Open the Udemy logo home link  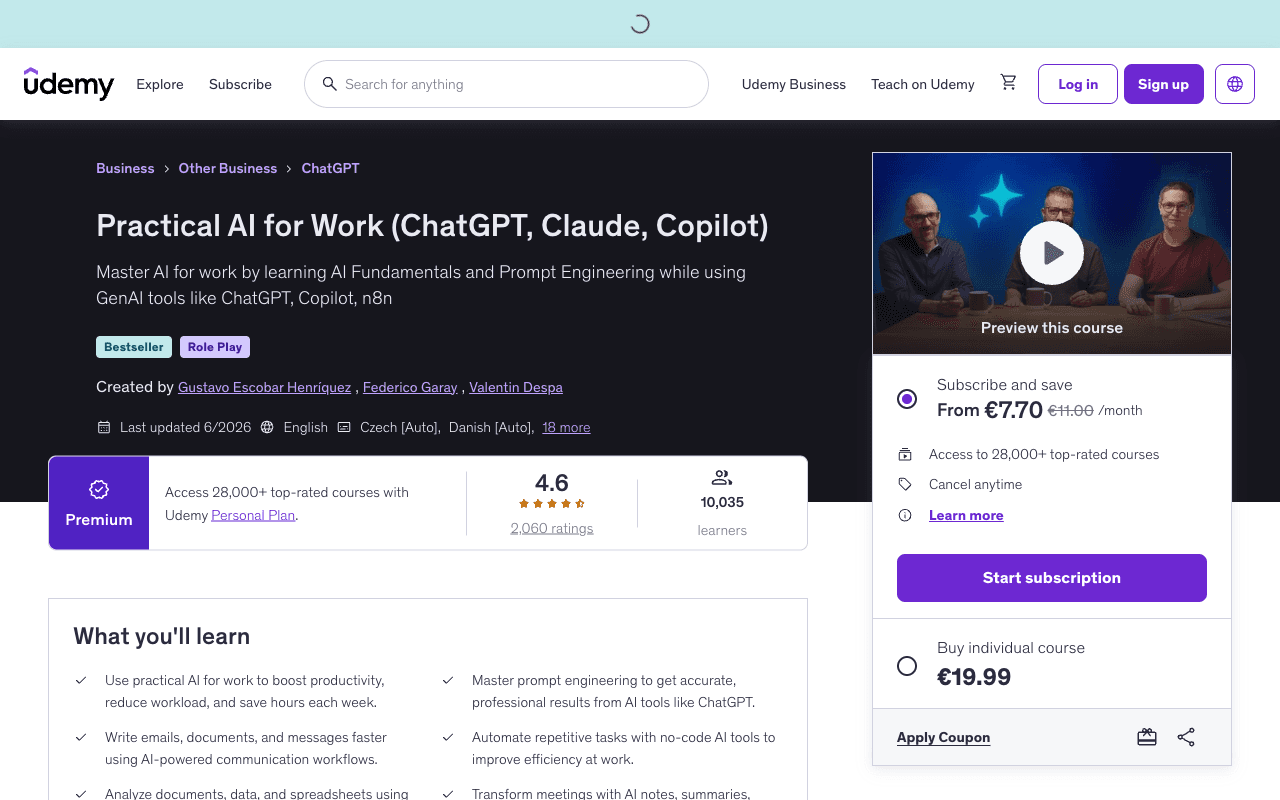[69, 84]
